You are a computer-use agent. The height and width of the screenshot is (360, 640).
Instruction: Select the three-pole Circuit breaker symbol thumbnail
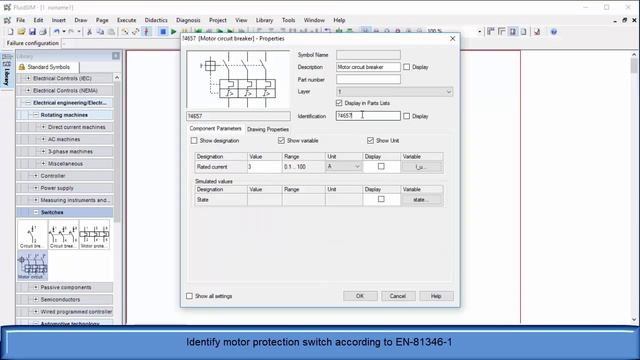[63, 234]
